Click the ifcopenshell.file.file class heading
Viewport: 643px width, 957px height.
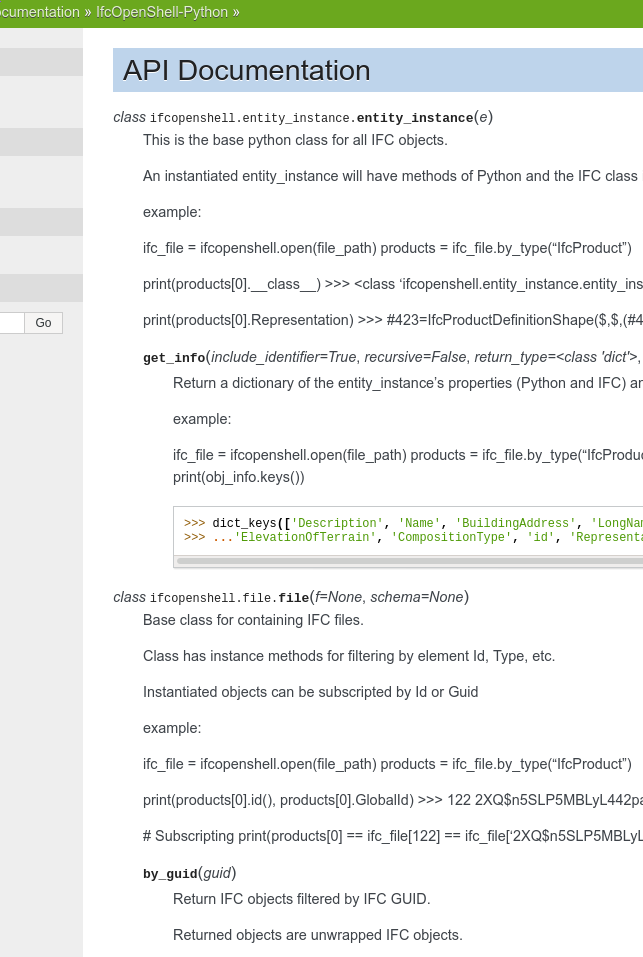tap(293, 597)
